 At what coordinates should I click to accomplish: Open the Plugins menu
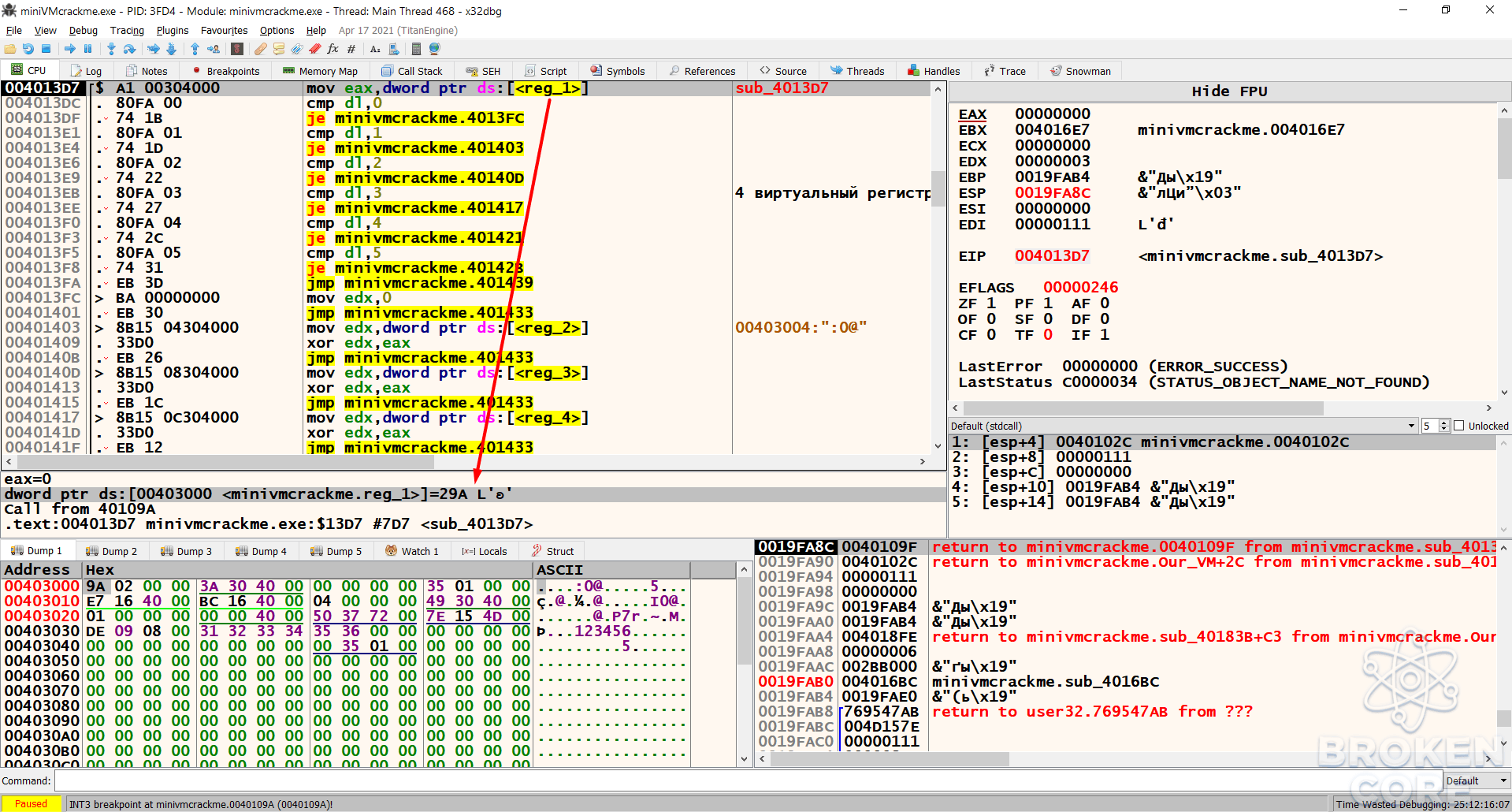point(173,30)
